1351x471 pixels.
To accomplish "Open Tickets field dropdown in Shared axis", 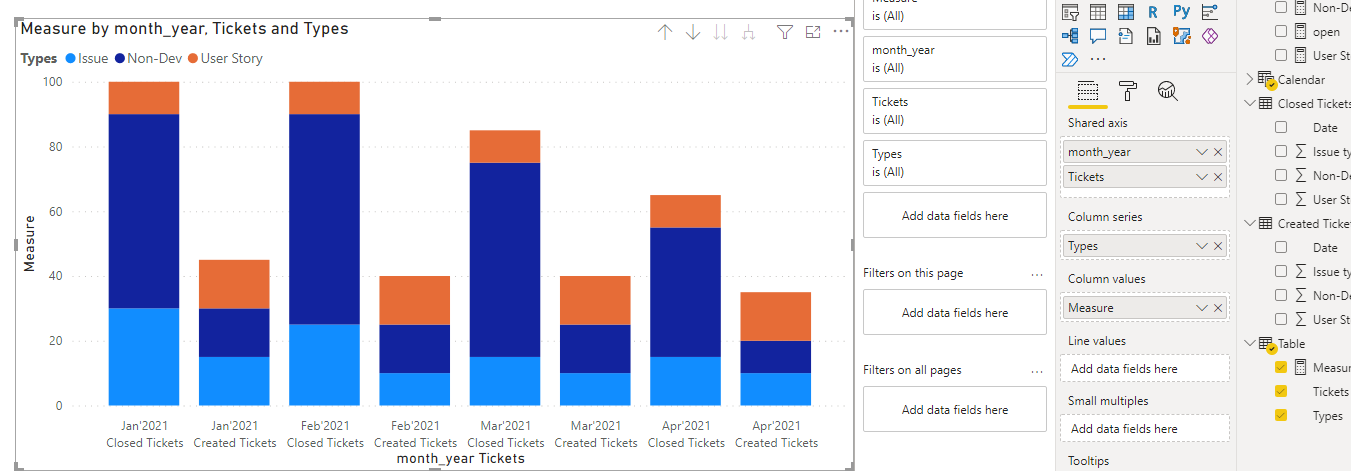I will tap(1202, 177).
